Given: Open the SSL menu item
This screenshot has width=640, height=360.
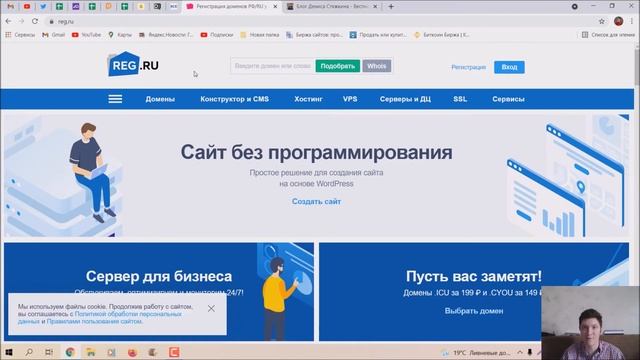Looking at the screenshot, I should 460,99.
